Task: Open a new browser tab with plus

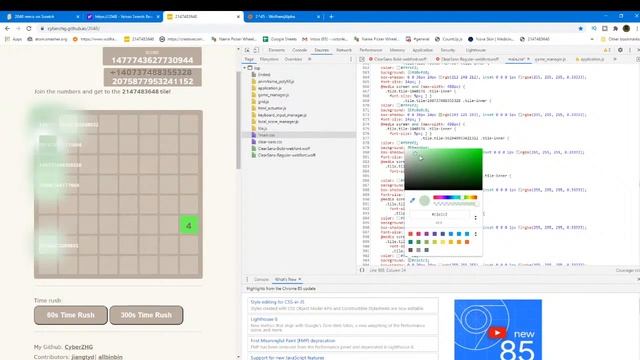Action: [x=331, y=16]
